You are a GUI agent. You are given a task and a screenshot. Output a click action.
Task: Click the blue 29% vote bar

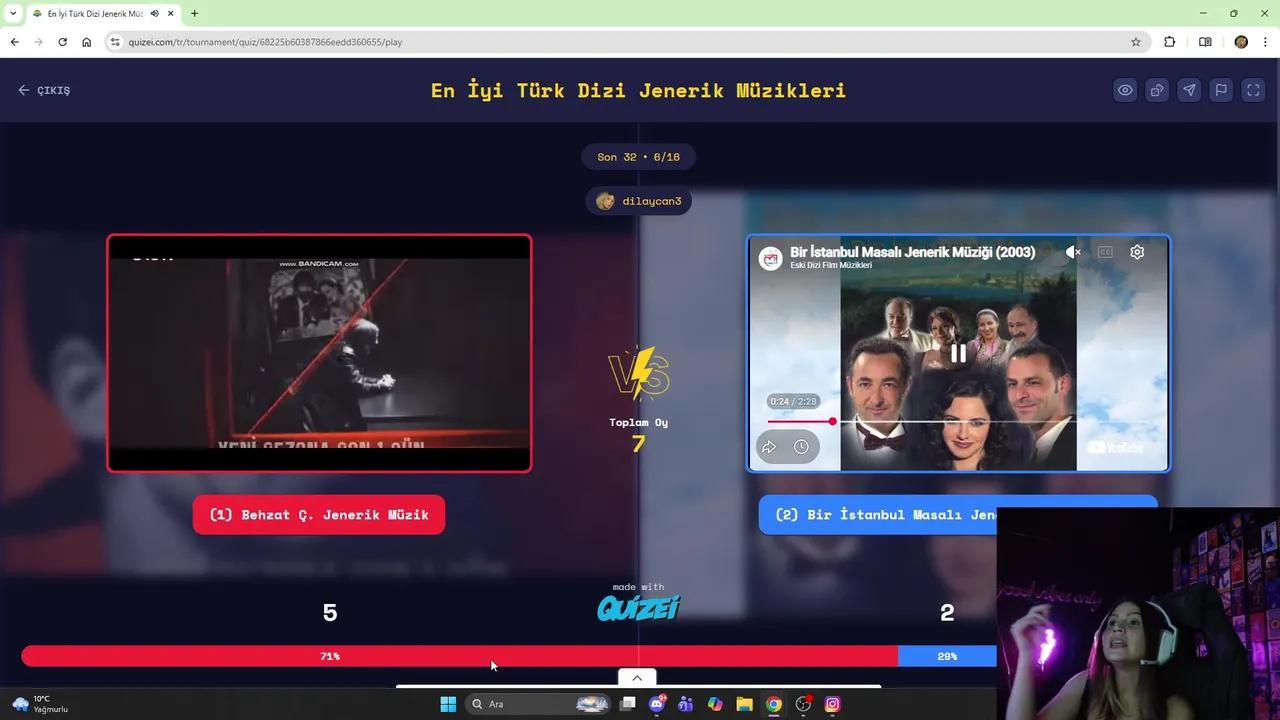point(947,656)
